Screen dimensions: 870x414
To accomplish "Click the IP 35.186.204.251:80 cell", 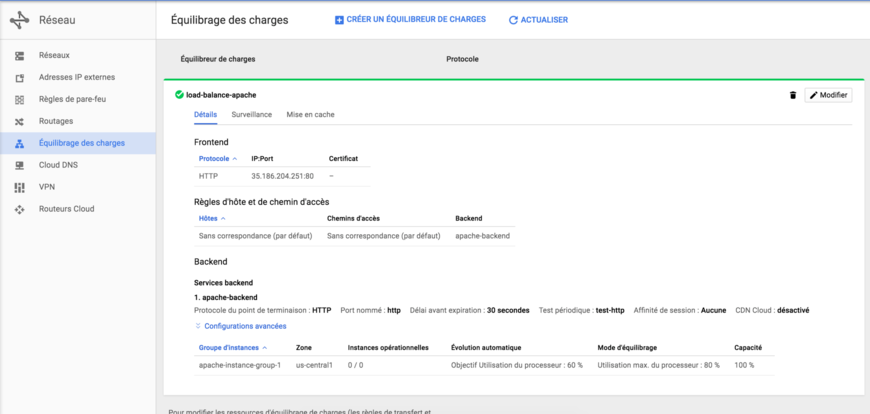I will point(282,176).
